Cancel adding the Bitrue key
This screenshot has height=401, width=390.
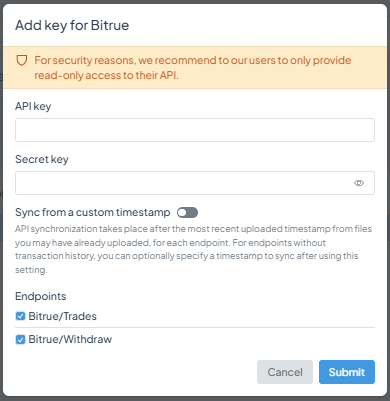click(x=285, y=372)
